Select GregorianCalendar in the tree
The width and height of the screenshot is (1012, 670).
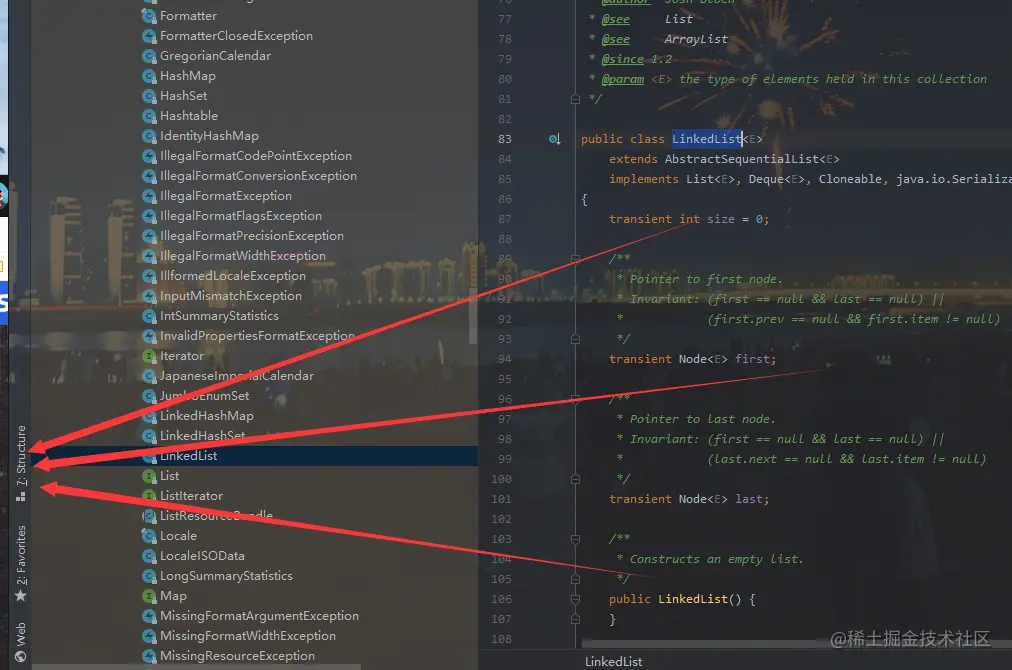coord(216,56)
